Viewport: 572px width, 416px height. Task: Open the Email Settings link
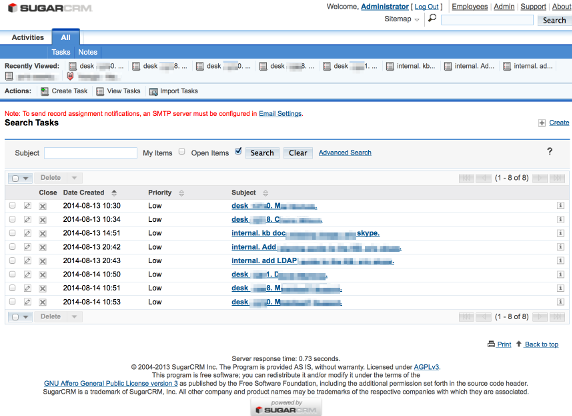point(280,113)
